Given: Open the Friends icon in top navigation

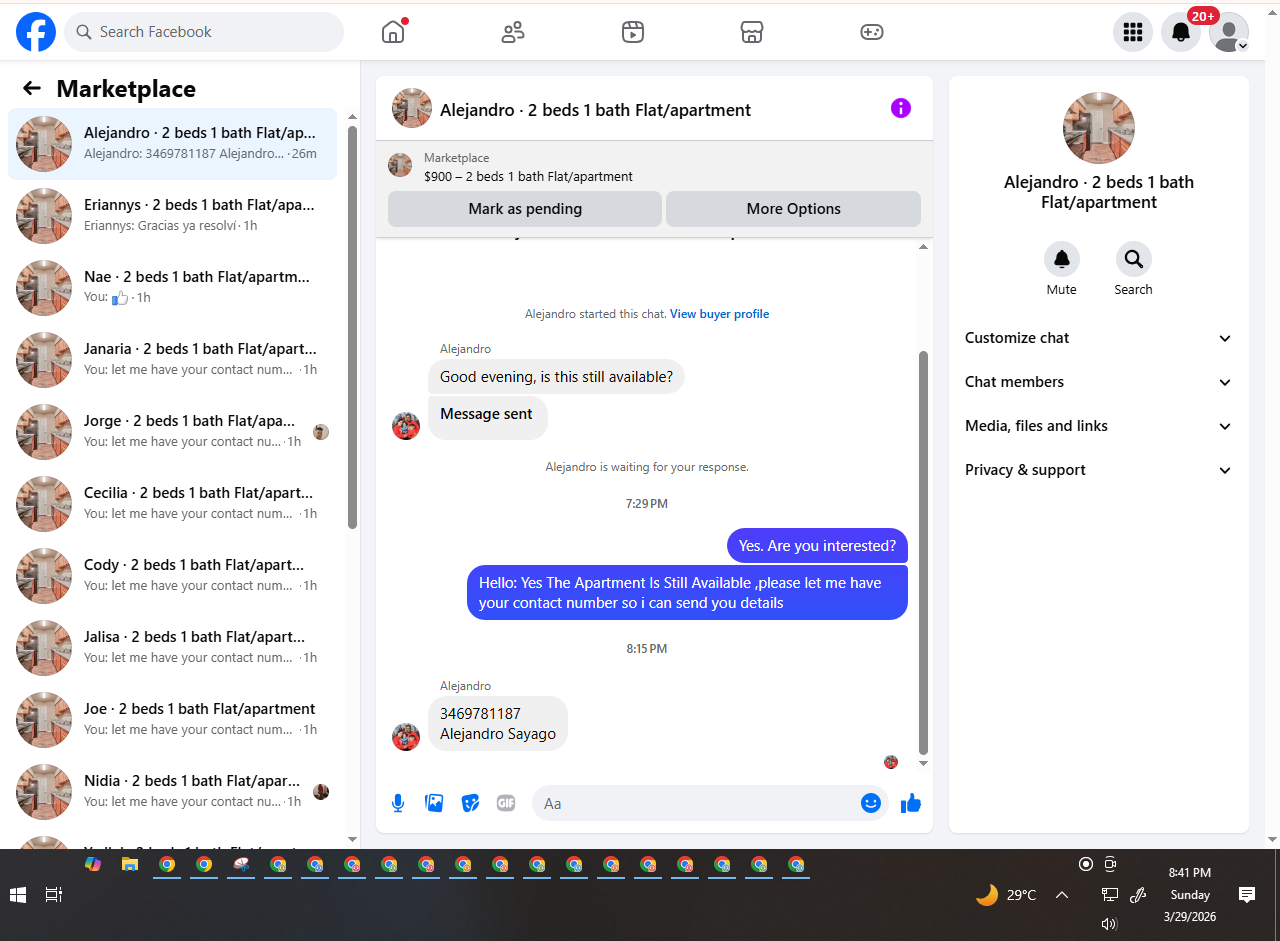Looking at the screenshot, I should click(513, 32).
